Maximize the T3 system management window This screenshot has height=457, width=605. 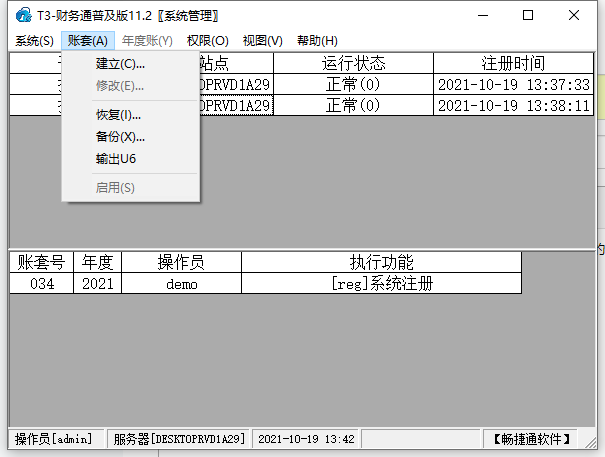(x=528, y=15)
